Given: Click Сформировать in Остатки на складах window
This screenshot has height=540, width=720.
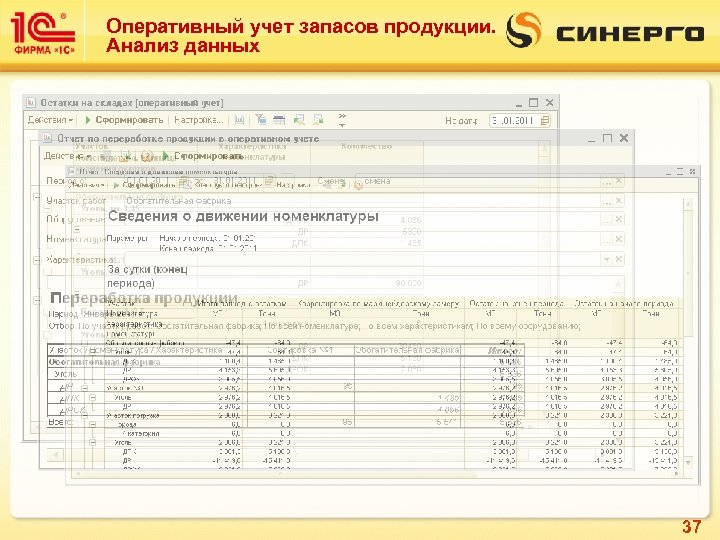Looking at the screenshot, I should [124, 120].
